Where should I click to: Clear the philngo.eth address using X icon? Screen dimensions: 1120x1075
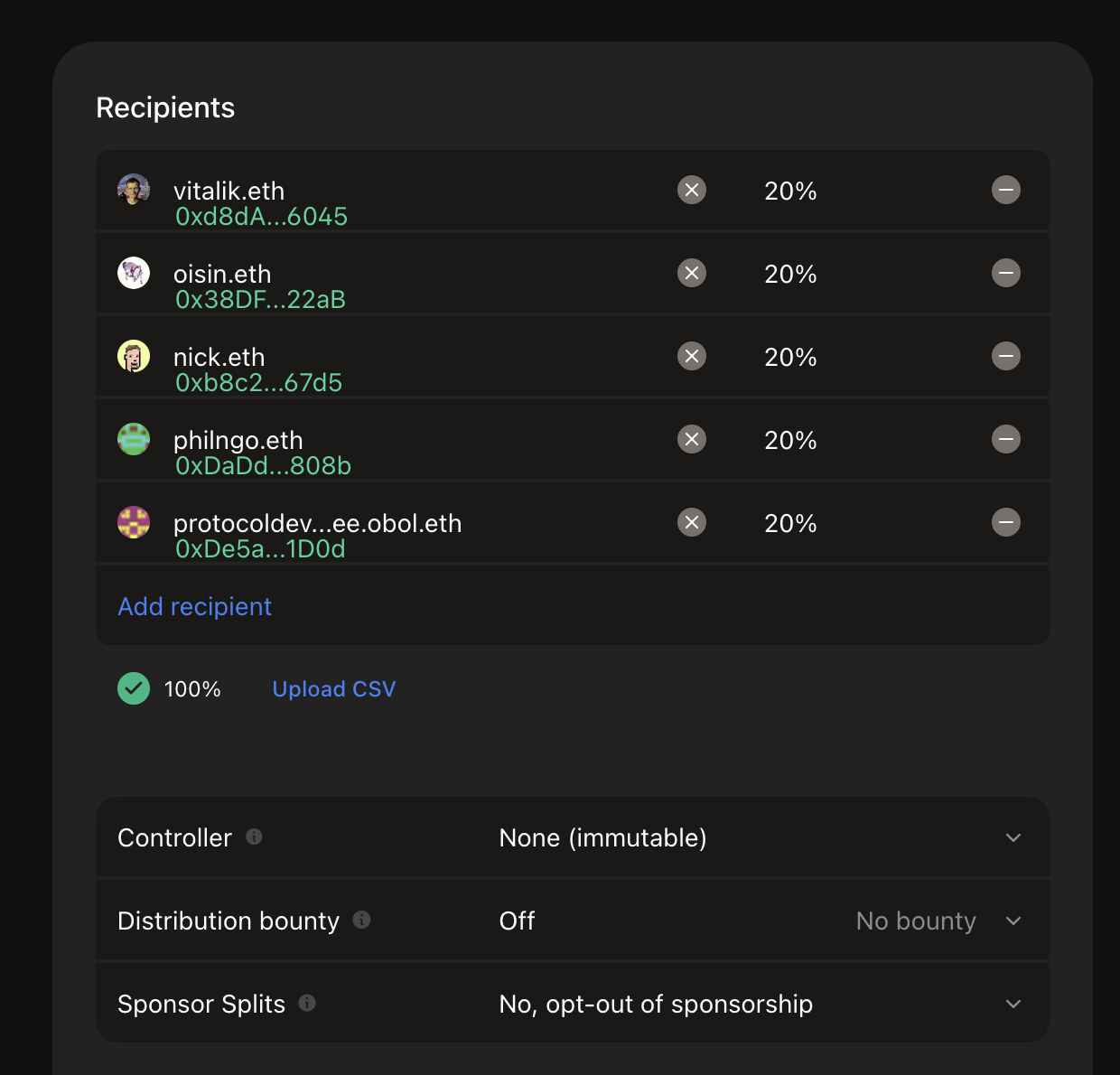(692, 439)
